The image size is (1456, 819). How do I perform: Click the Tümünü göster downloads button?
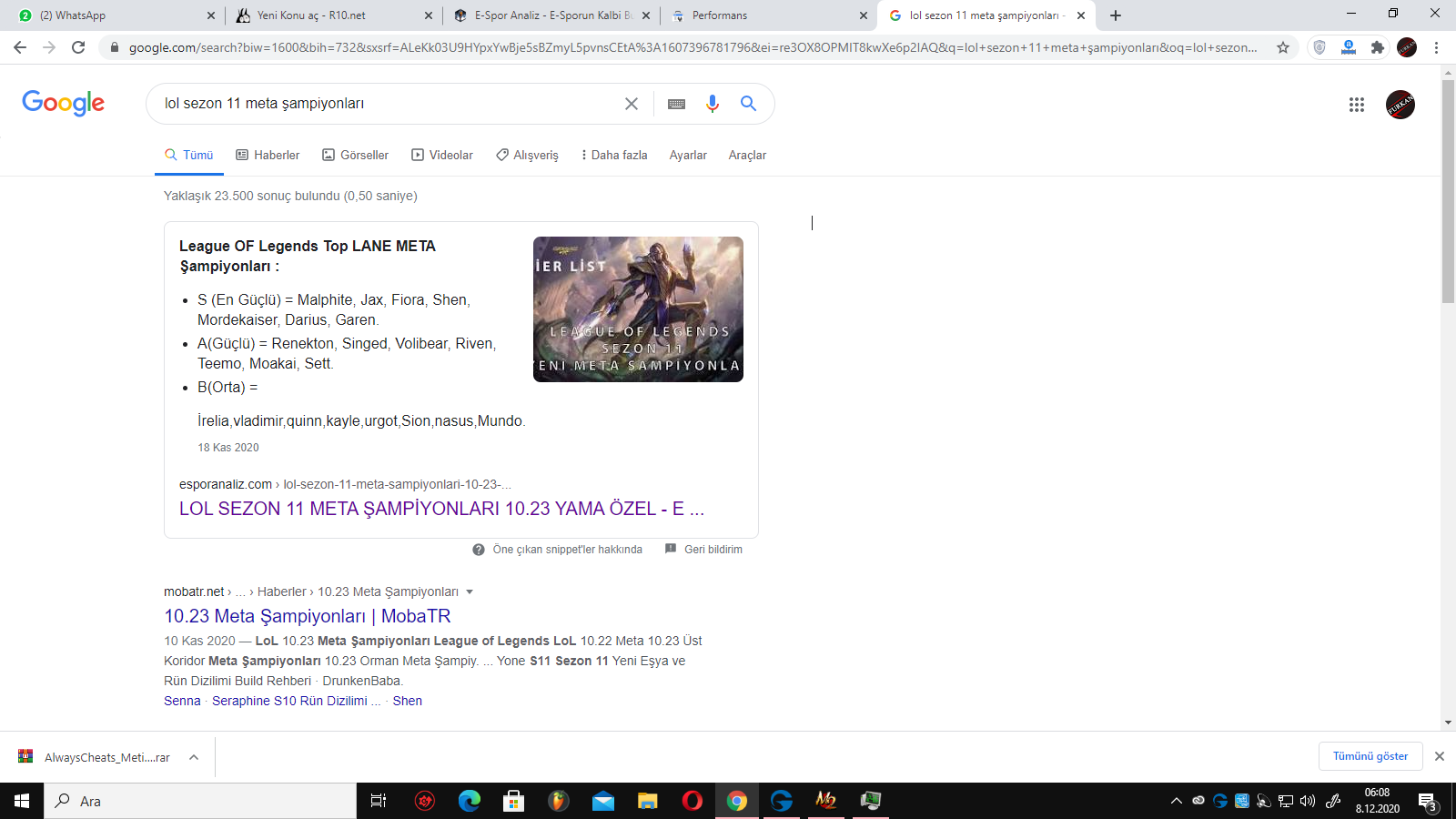tap(1370, 756)
